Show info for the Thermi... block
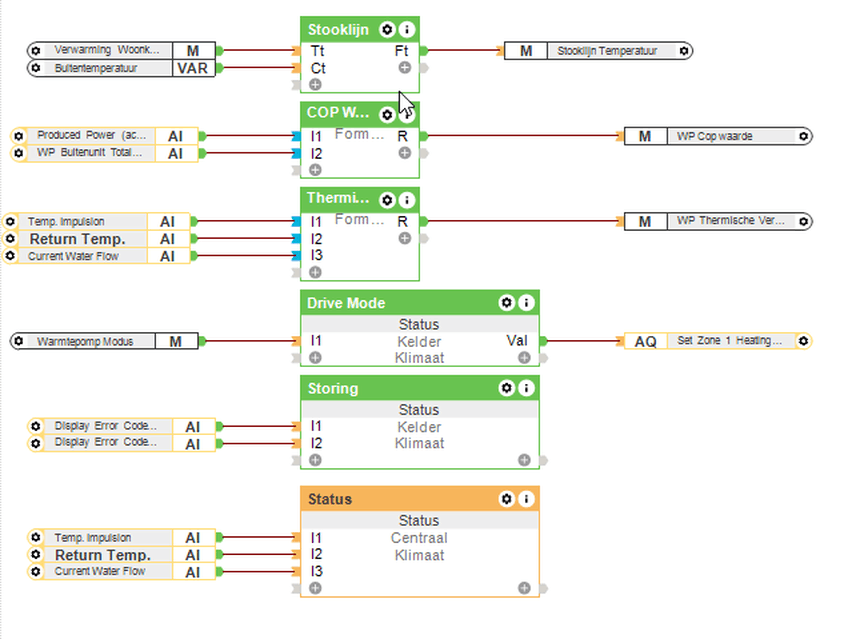 [406, 200]
